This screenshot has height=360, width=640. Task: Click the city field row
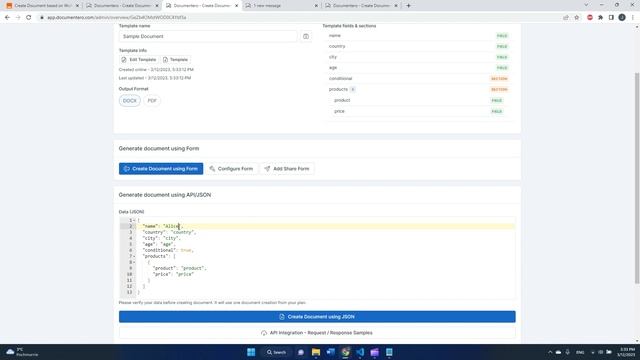pyautogui.click(x=418, y=57)
